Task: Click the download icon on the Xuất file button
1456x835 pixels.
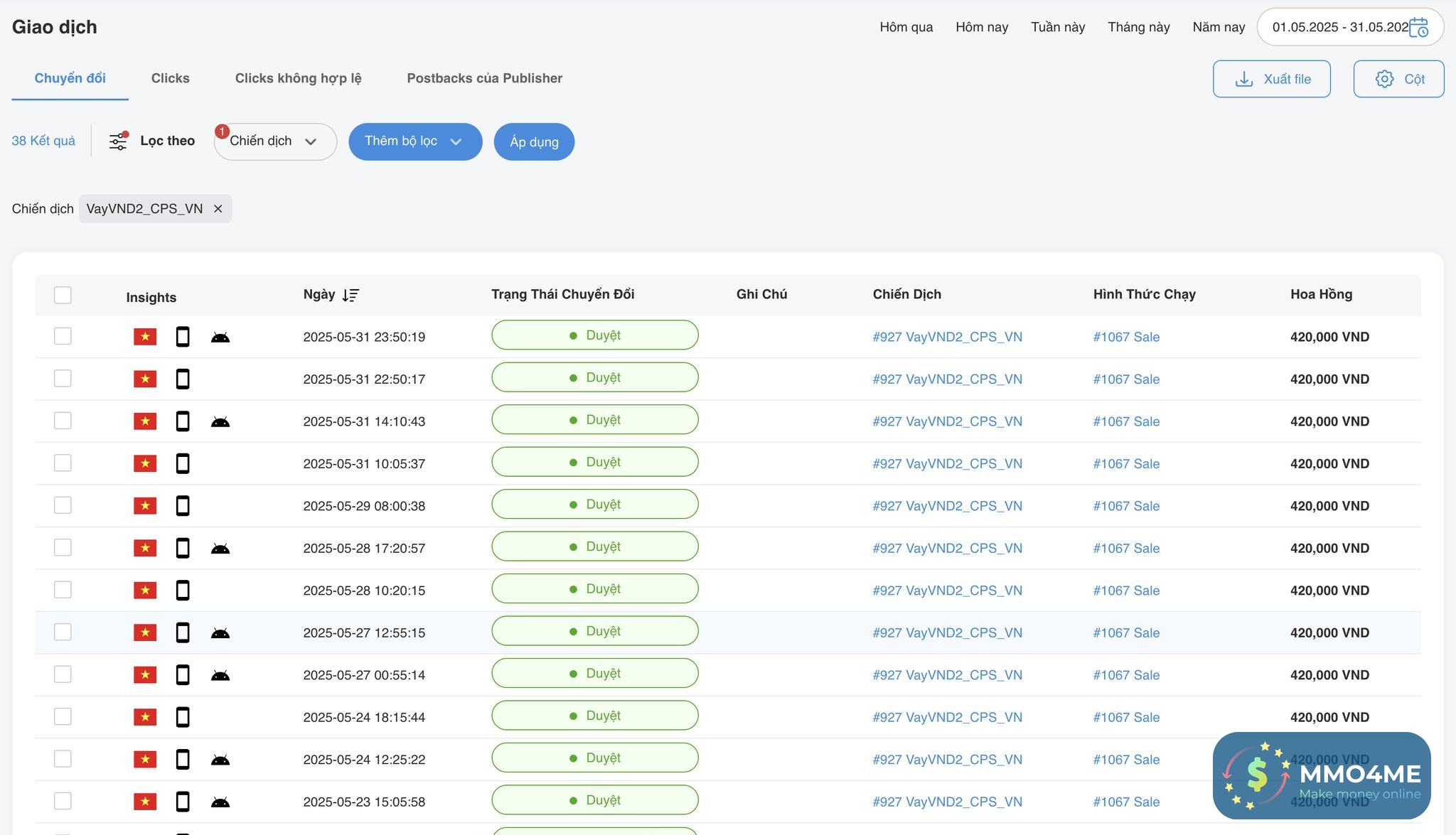Action: point(1244,79)
